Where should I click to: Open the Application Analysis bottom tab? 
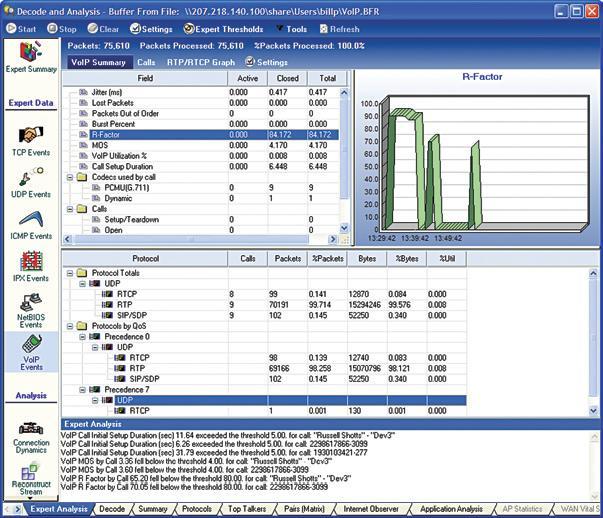(x=451, y=509)
